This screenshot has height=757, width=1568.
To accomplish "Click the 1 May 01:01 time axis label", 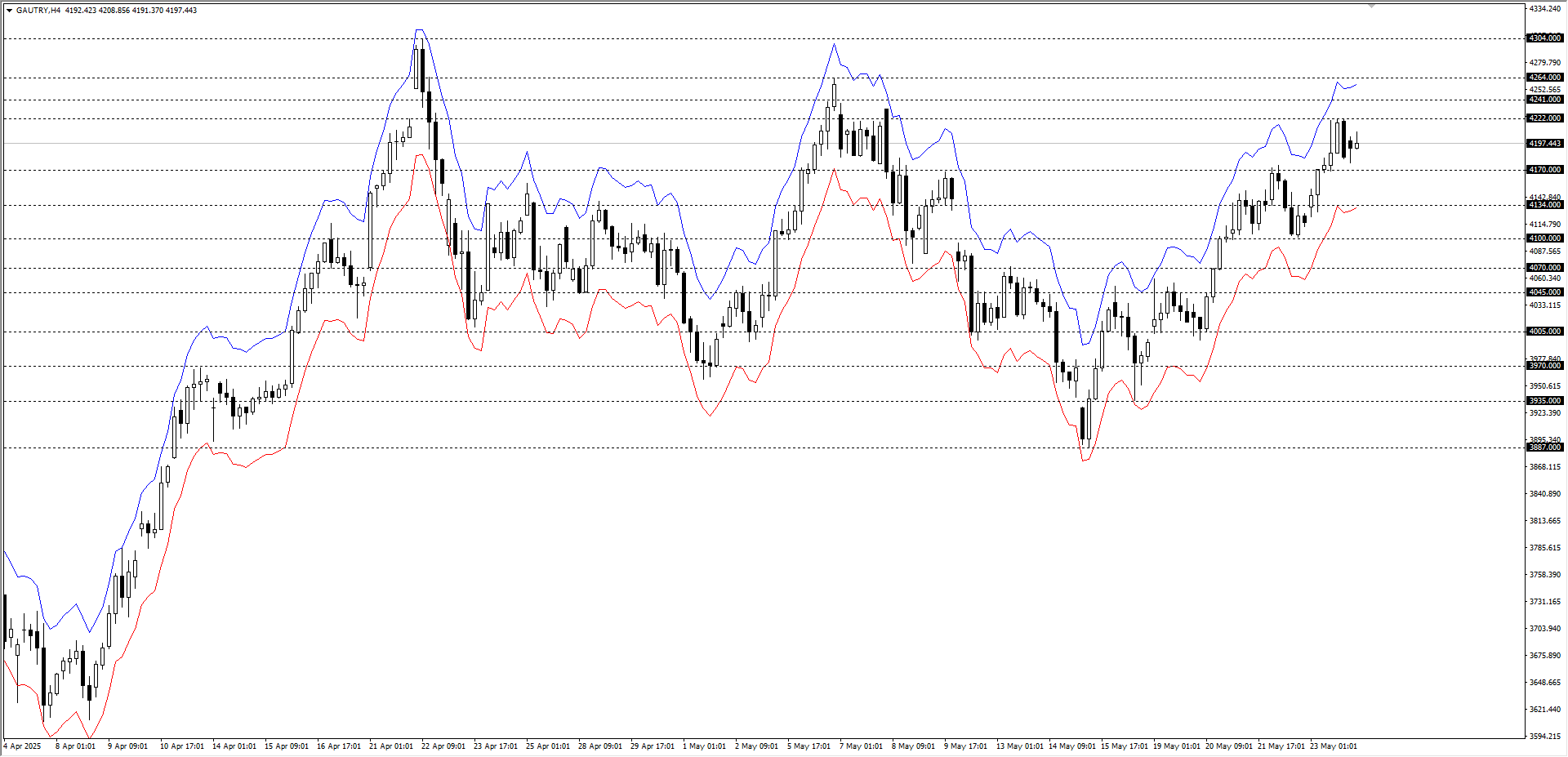I will (704, 746).
